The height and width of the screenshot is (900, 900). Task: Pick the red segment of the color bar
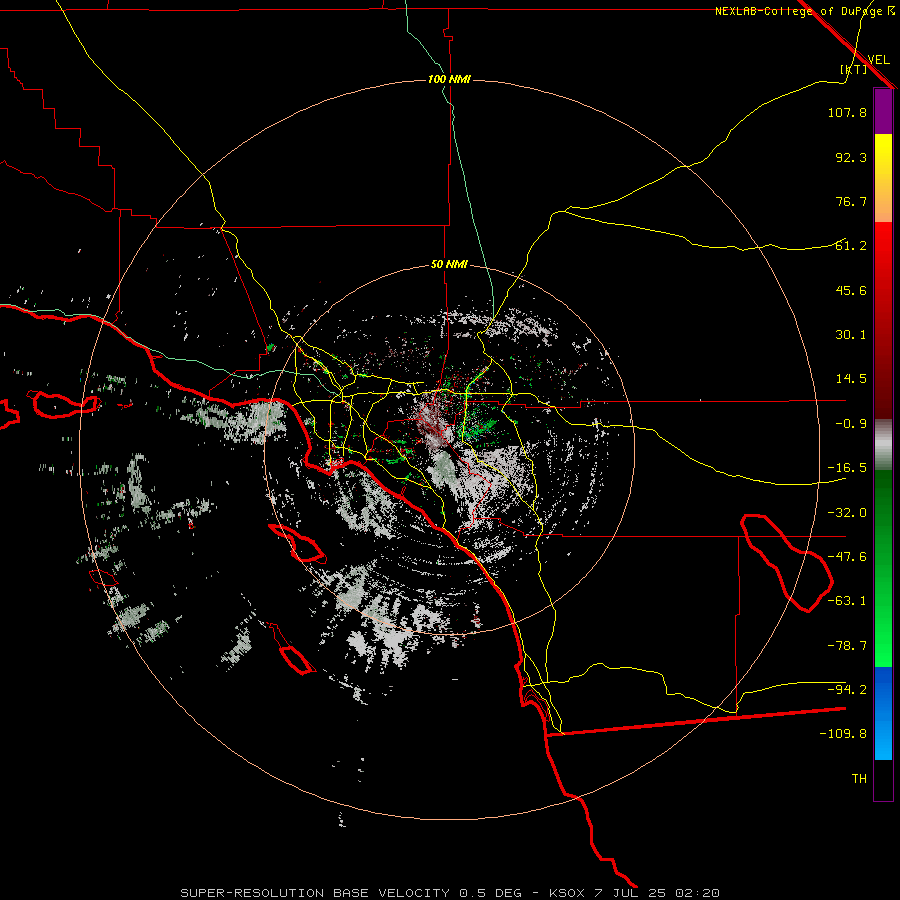(883, 320)
